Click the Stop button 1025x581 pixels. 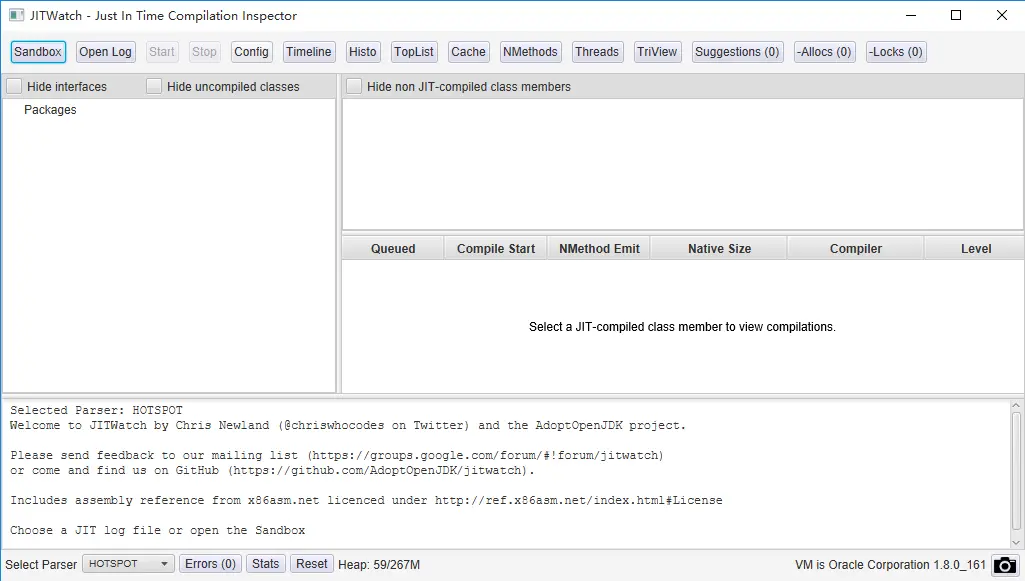(204, 52)
